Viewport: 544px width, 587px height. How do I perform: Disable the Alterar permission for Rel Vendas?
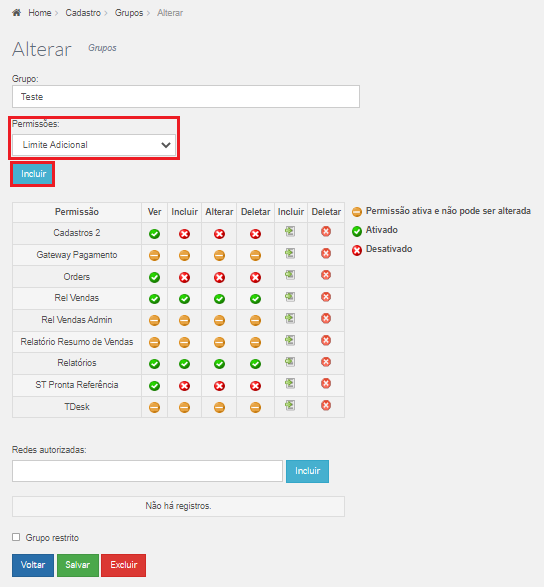219,299
